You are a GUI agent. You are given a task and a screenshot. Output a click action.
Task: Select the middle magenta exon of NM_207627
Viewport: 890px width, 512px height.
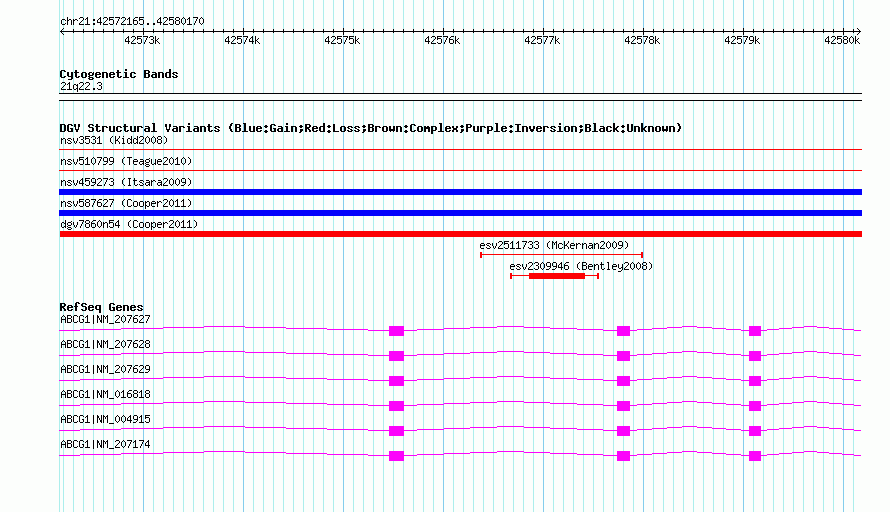(x=623, y=331)
